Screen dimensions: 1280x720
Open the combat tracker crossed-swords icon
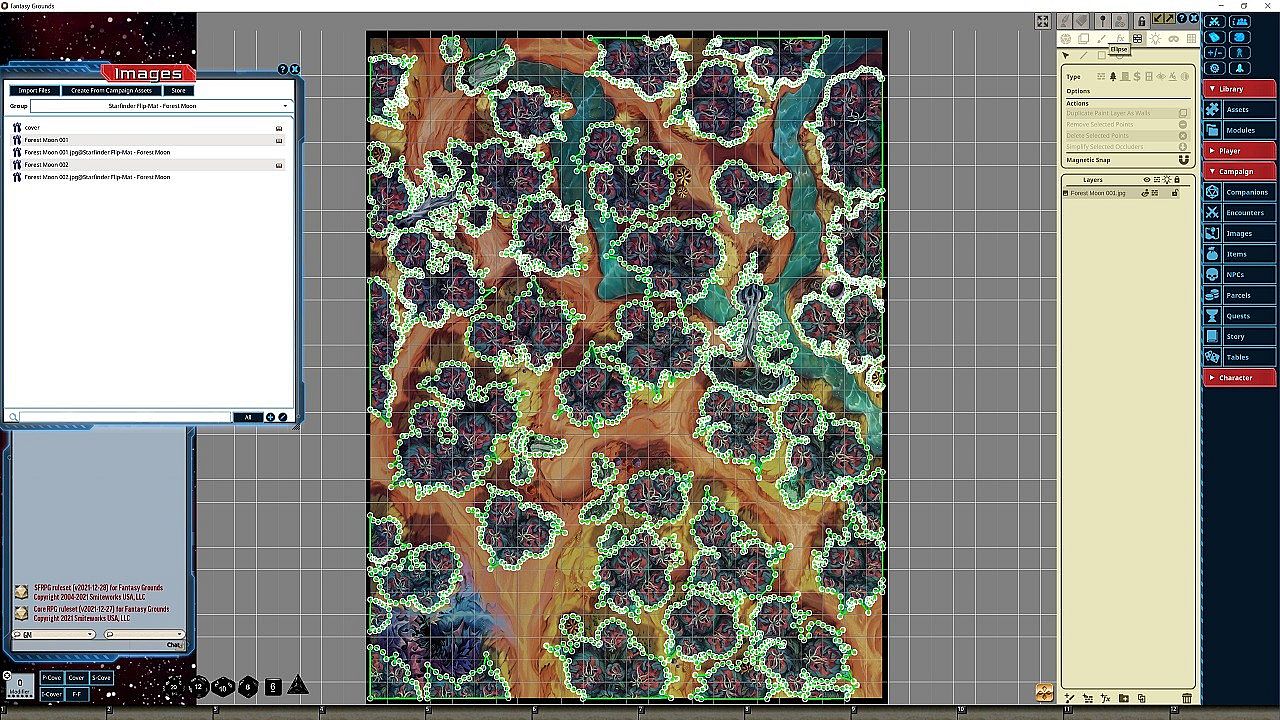point(1215,21)
